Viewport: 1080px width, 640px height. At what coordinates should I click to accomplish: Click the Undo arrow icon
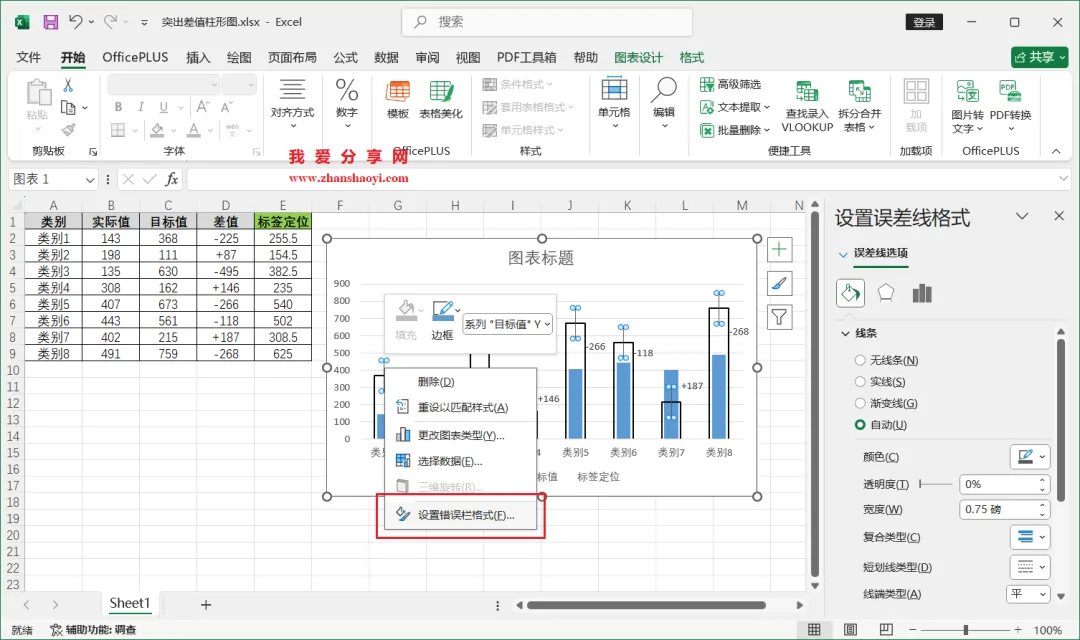[76, 22]
